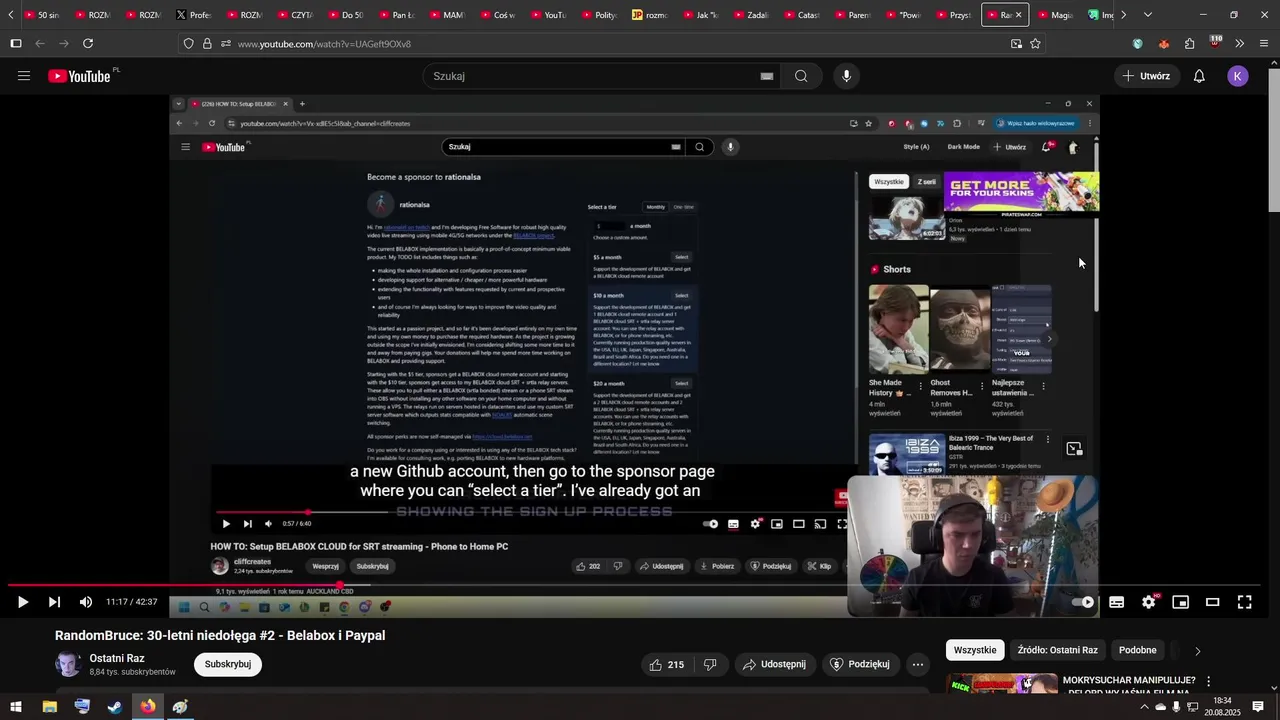This screenshot has height=720, width=1280.
Task: Toggle subtitles on the player
Action: pyautogui.click(x=1116, y=602)
